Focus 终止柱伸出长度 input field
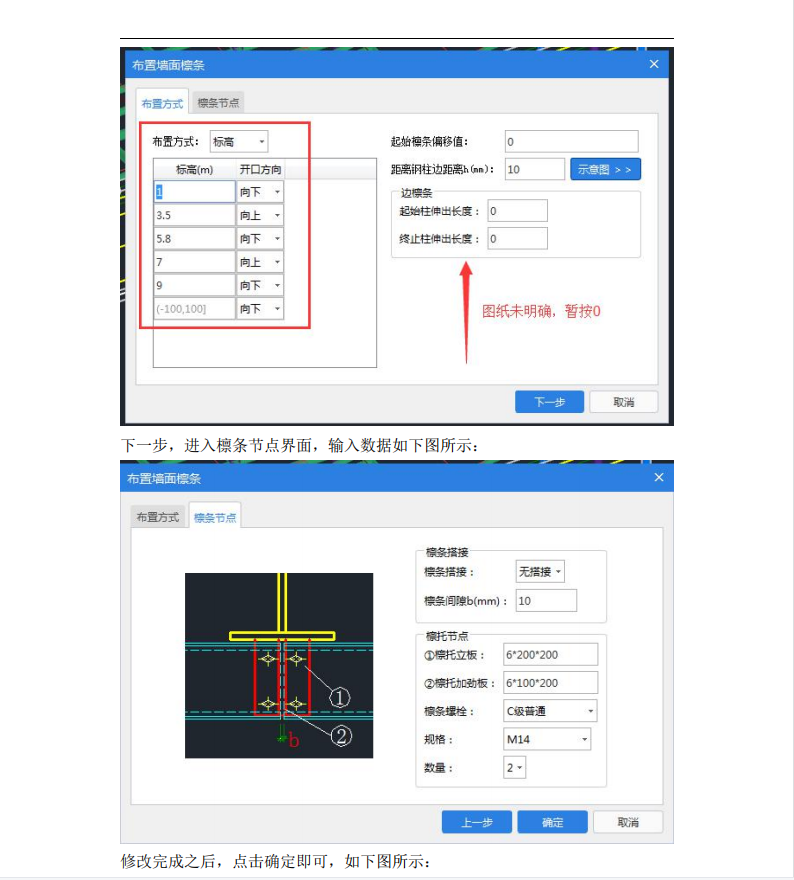Screen dimensions: 794x880 click(x=517, y=239)
